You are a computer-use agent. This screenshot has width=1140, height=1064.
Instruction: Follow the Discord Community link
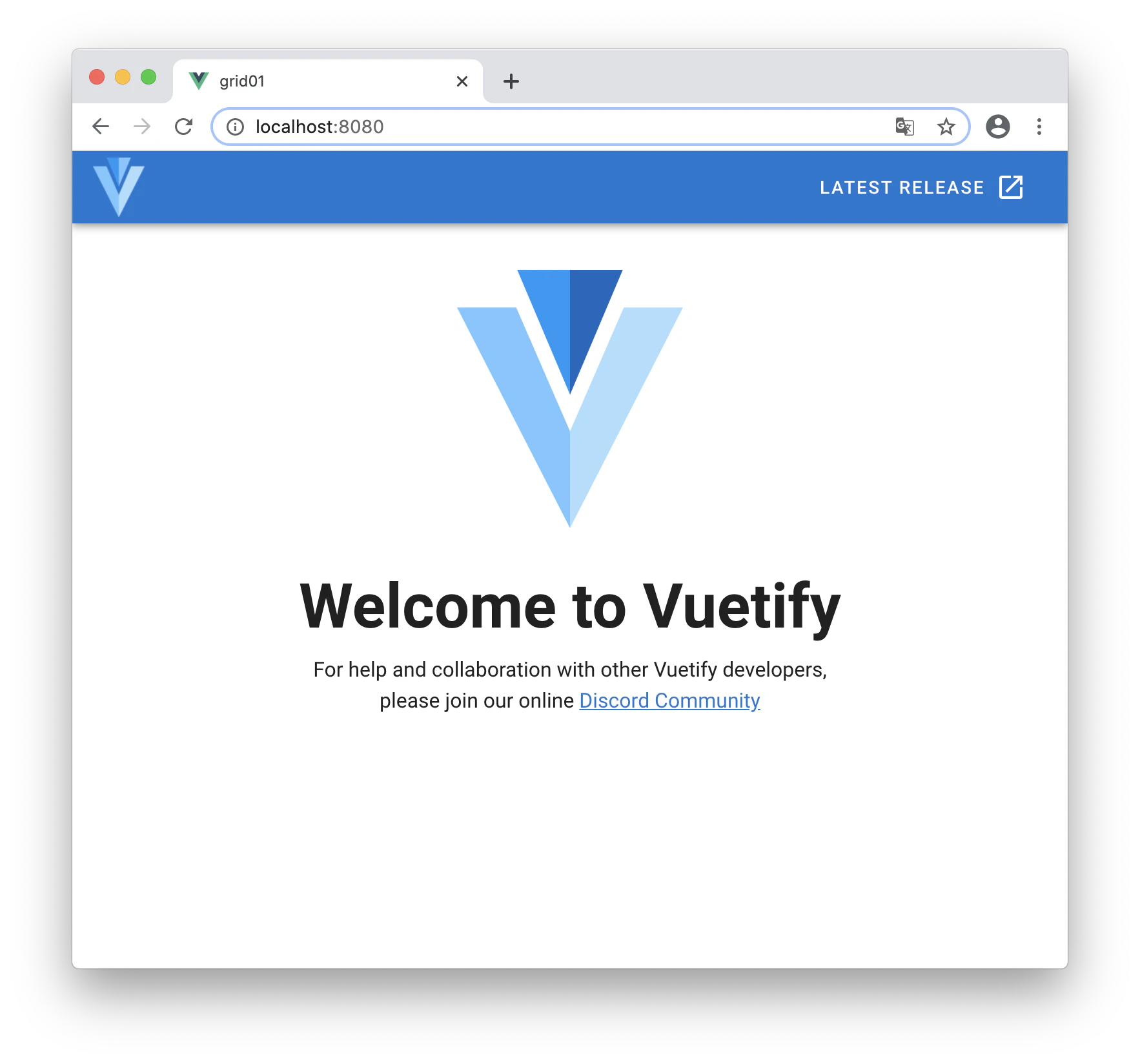[669, 701]
